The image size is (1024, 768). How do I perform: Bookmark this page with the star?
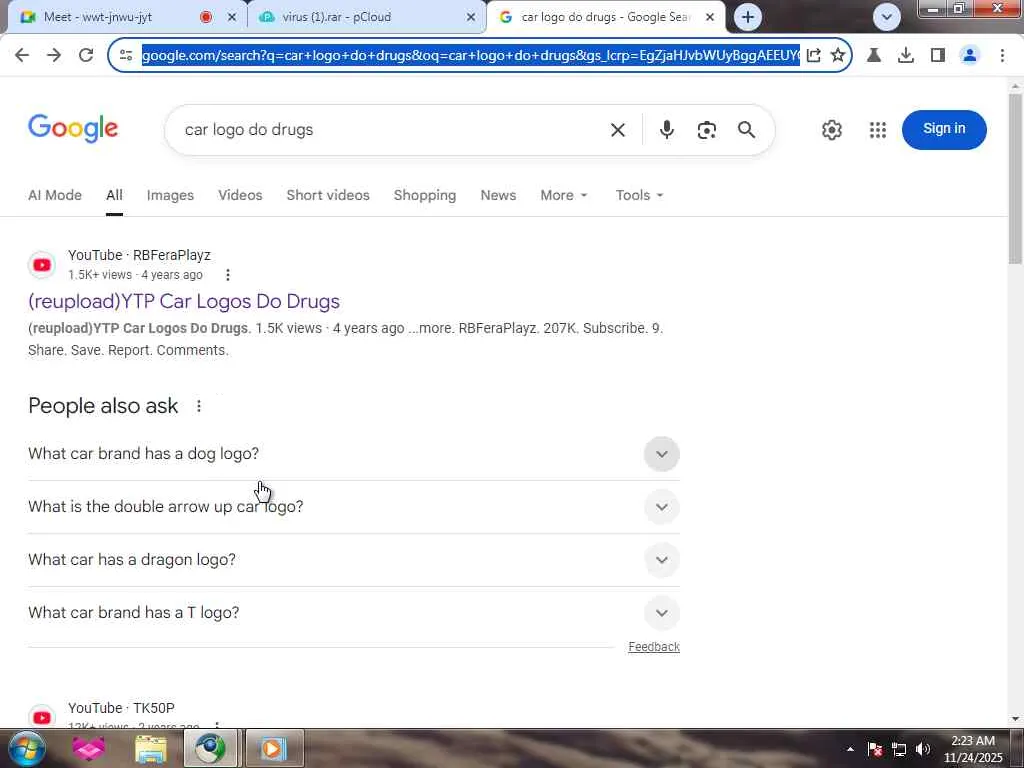point(838,56)
